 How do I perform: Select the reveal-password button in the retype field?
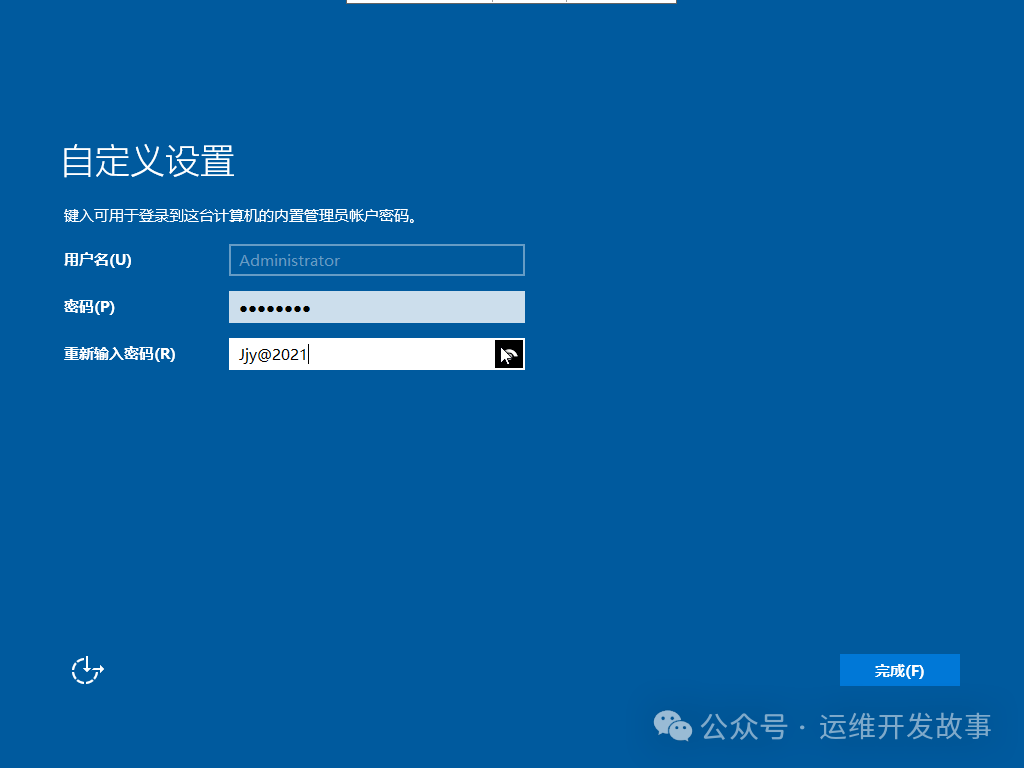point(509,354)
